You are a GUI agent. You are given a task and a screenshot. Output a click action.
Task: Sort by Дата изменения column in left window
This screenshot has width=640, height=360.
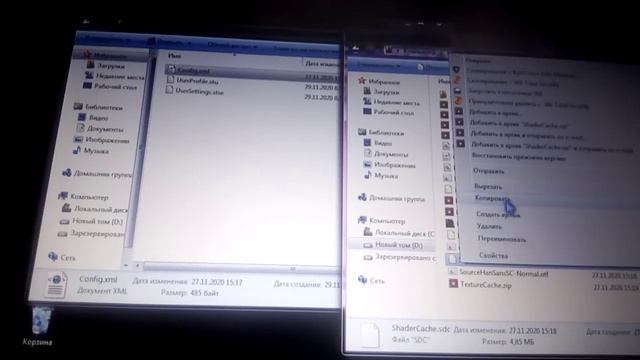[321, 63]
